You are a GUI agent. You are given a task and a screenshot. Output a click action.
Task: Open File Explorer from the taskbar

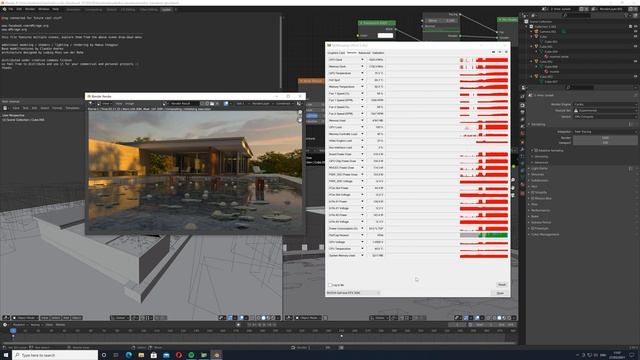pyautogui.click(x=141, y=355)
